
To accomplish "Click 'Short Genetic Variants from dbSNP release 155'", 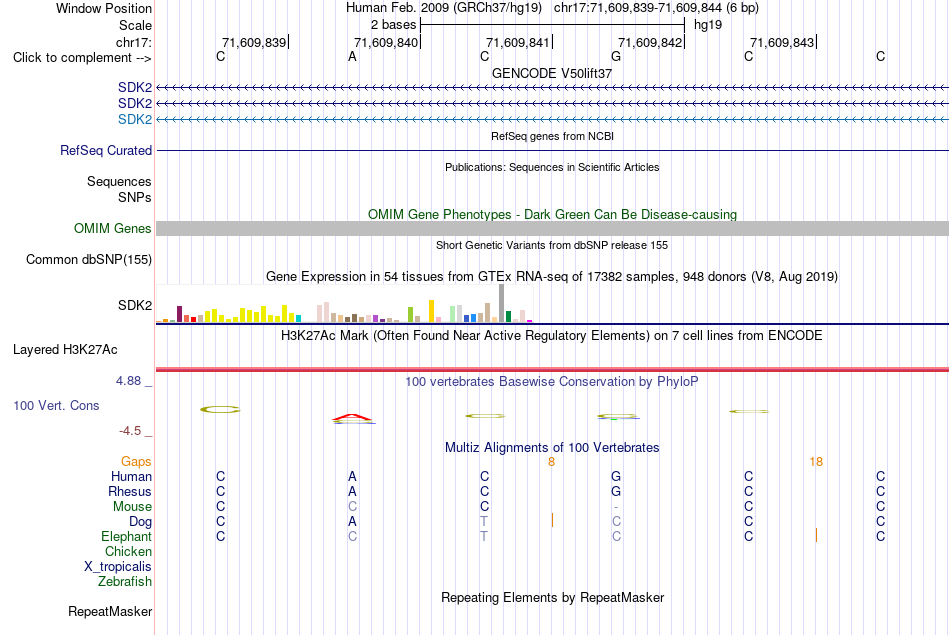I will pos(552,245).
